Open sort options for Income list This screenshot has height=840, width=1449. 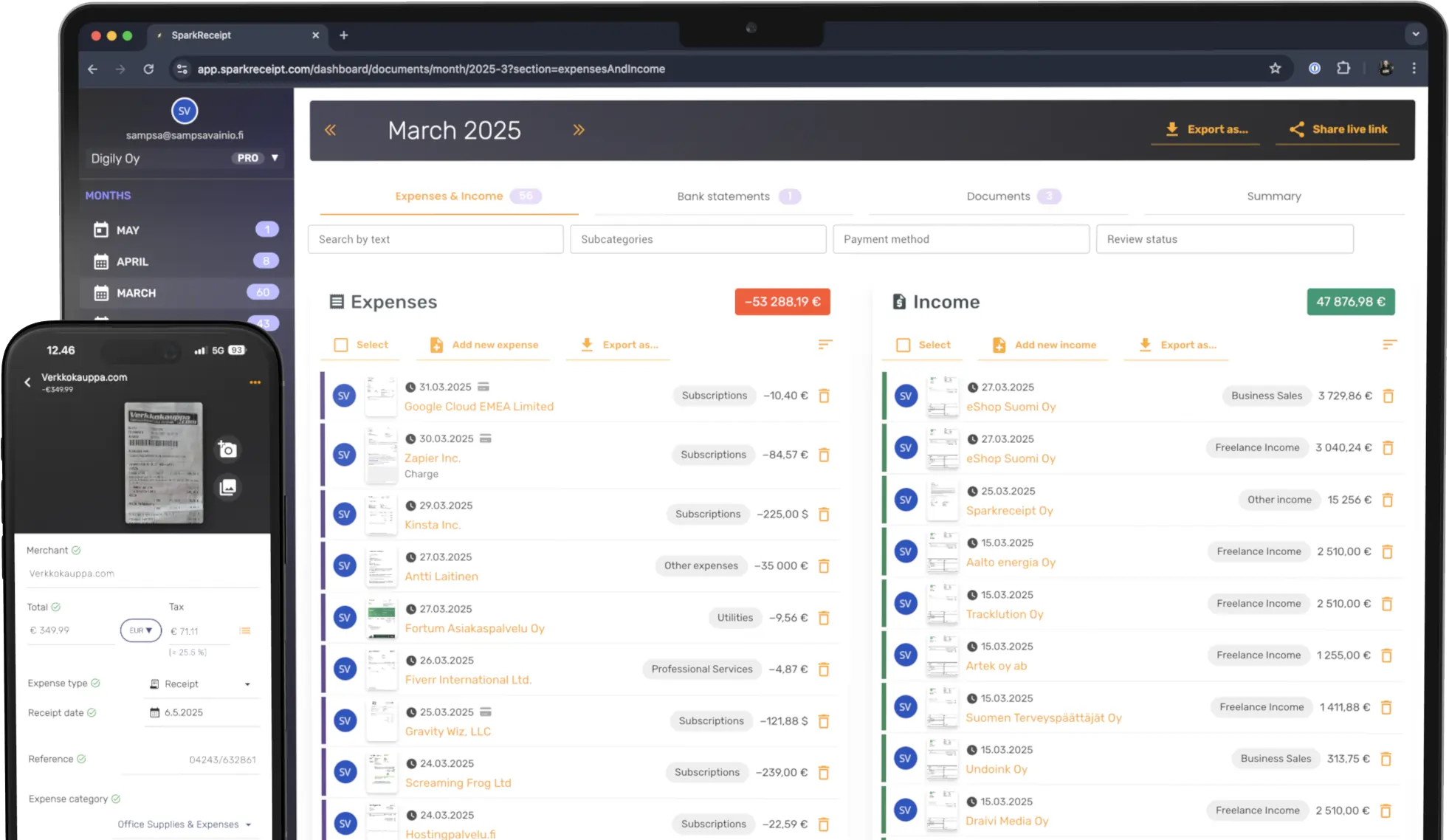click(x=1389, y=345)
